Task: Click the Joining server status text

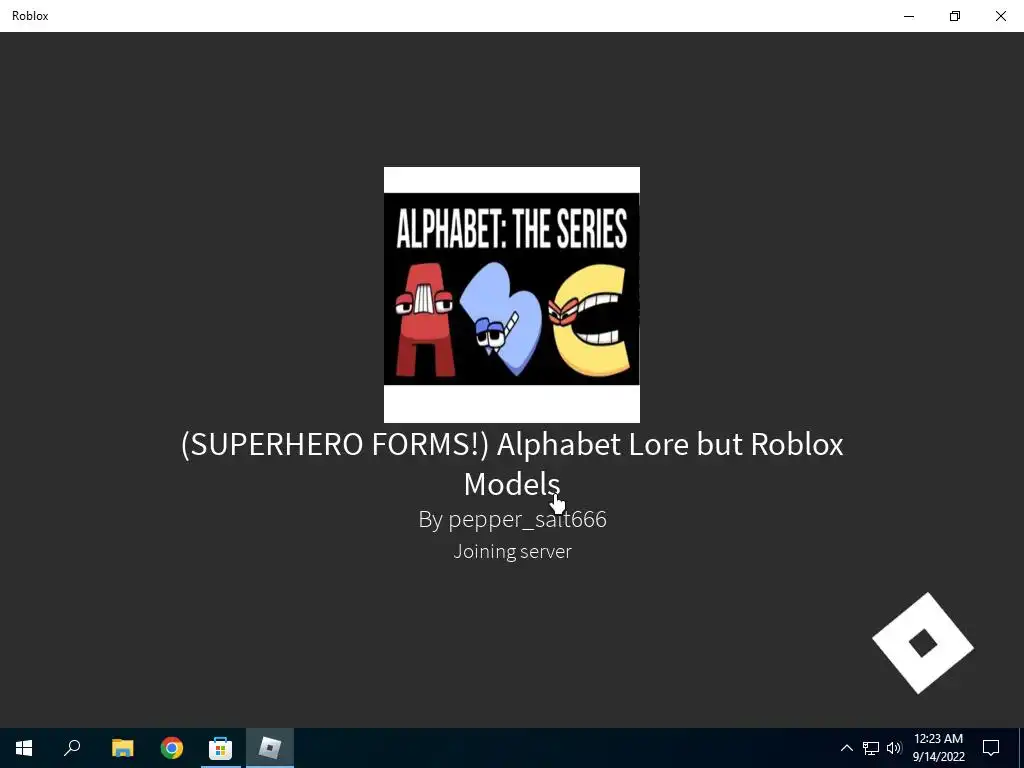Action: [x=513, y=552]
